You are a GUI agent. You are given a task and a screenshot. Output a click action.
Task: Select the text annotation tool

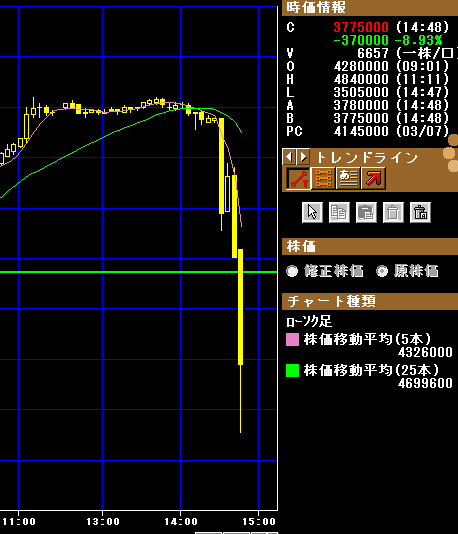[348, 178]
